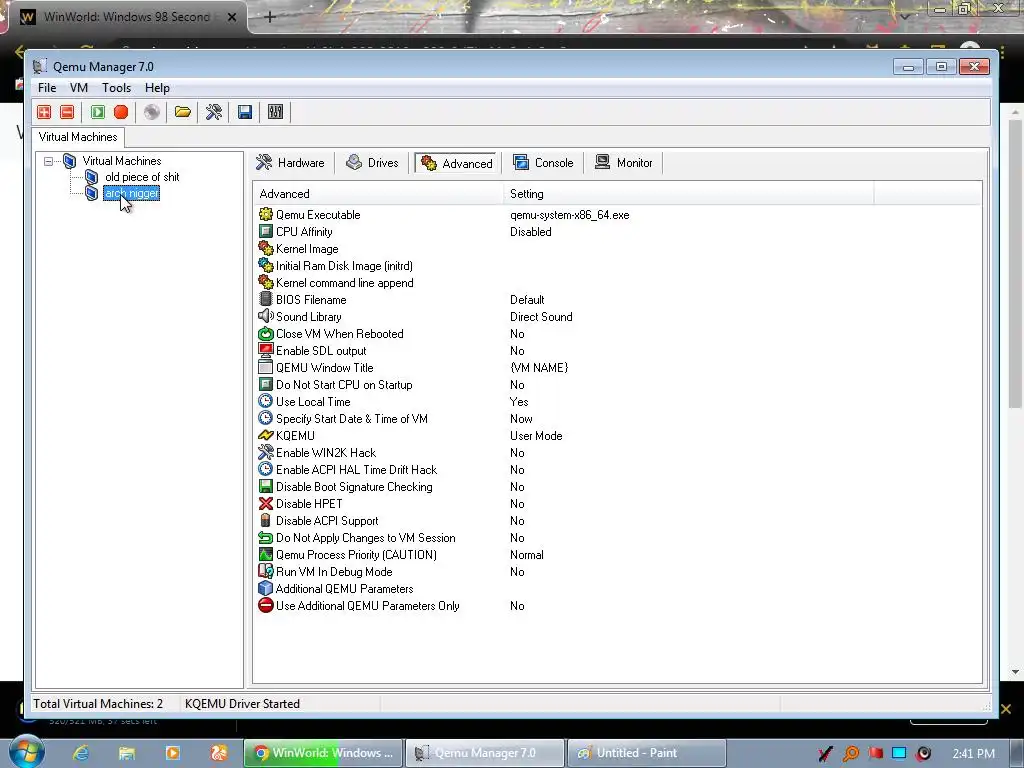Click the Kernel Image icon
This screenshot has width=1024, height=768.
point(265,248)
